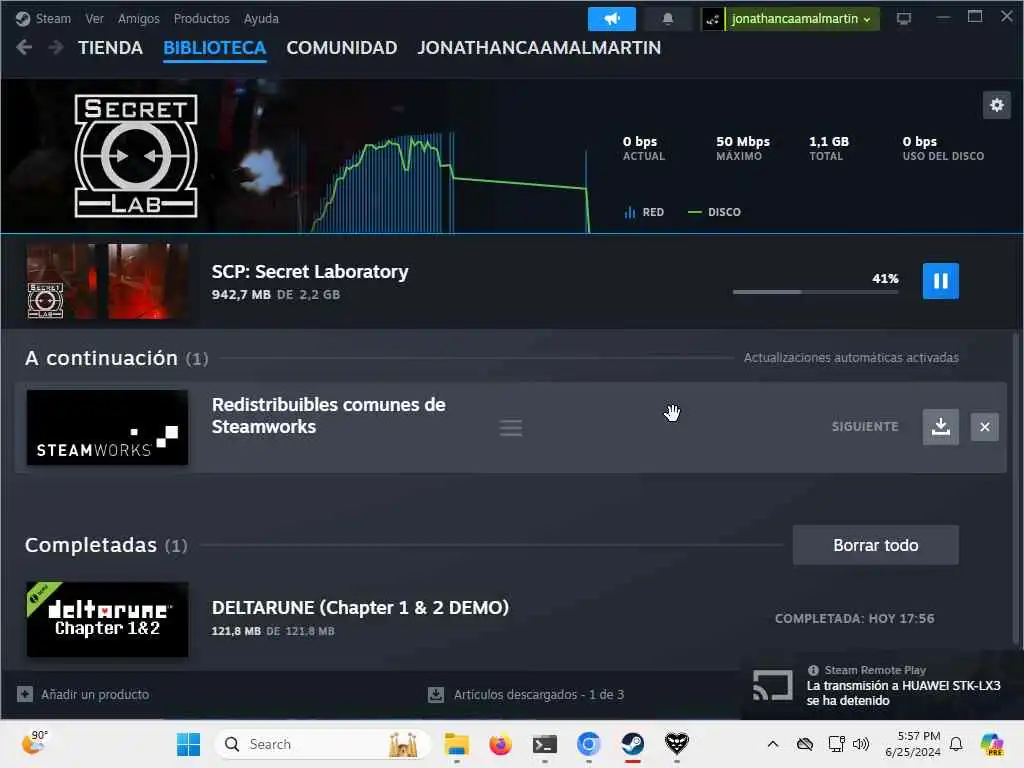Image resolution: width=1024 pixels, height=768 pixels.
Task: Open the Amigos menu
Action: (138, 18)
